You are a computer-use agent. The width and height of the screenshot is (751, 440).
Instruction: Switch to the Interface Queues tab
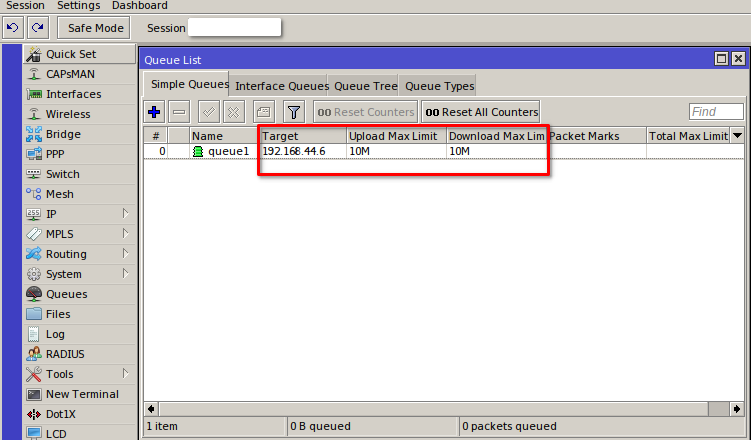point(281,86)
